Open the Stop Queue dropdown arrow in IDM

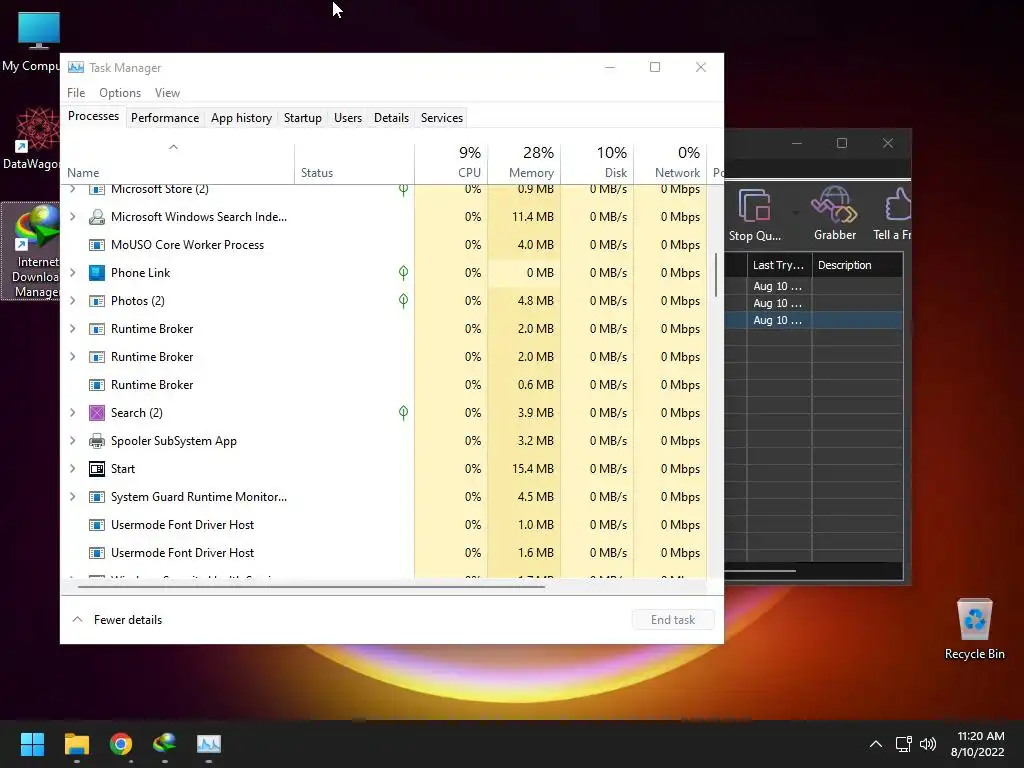tap(795, 213)
